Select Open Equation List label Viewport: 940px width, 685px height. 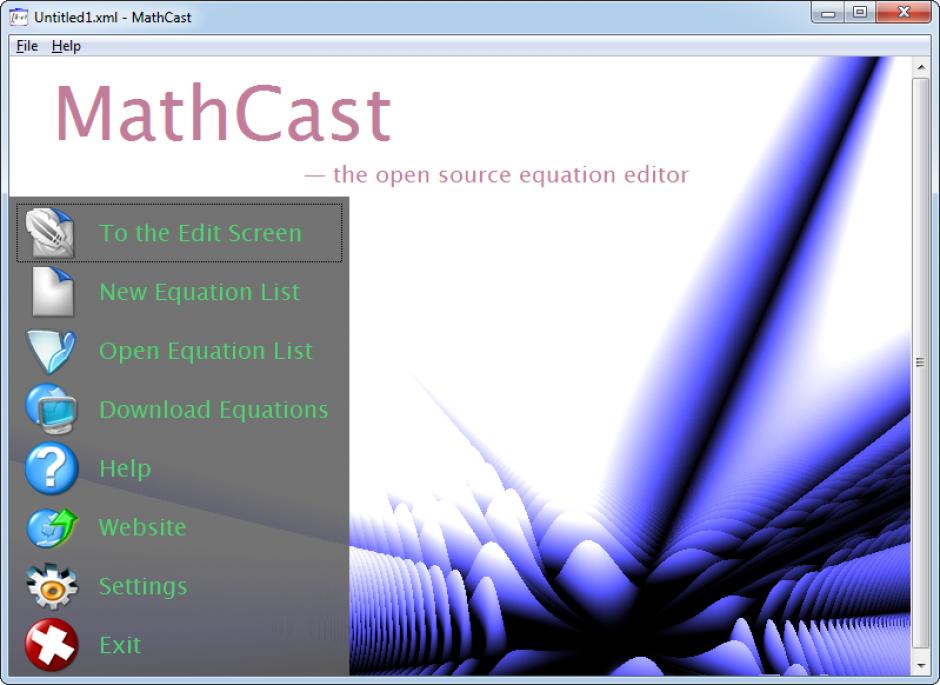(x=206, y=351)
